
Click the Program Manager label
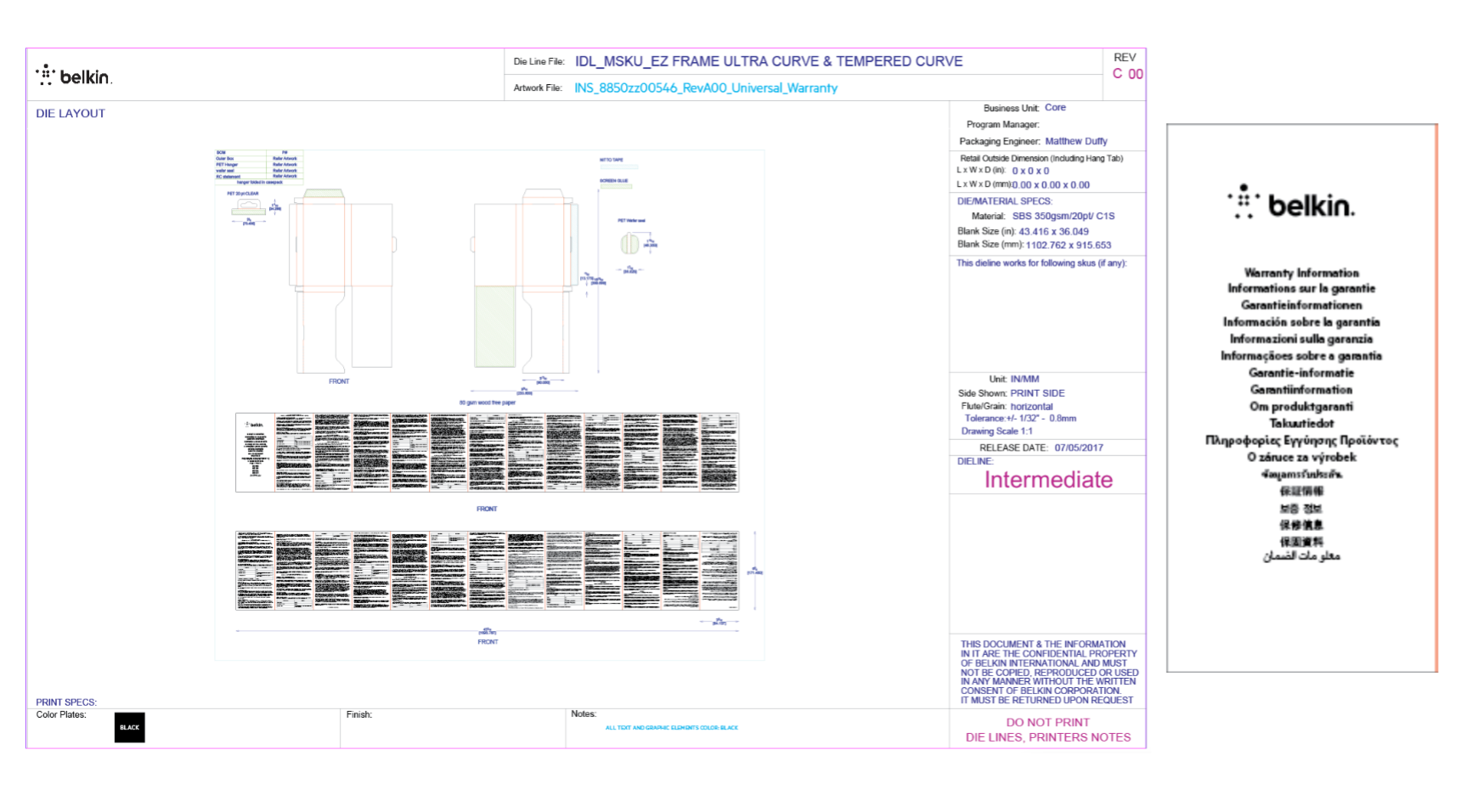(1002, 124)
